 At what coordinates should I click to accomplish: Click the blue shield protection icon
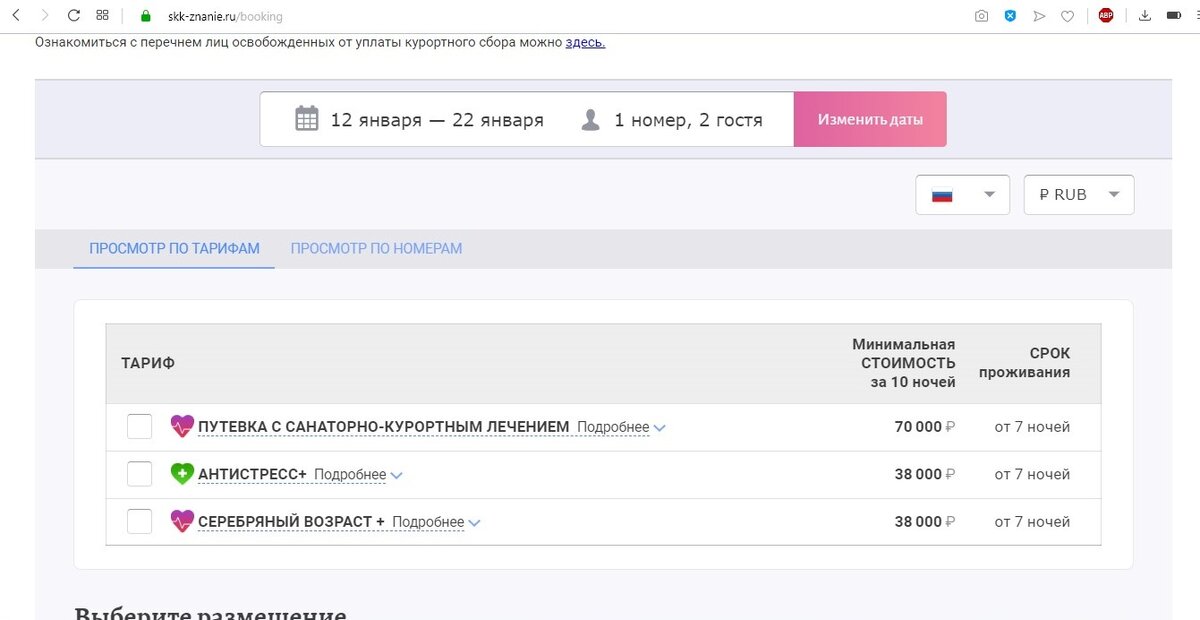click(x=1010, y=15)
